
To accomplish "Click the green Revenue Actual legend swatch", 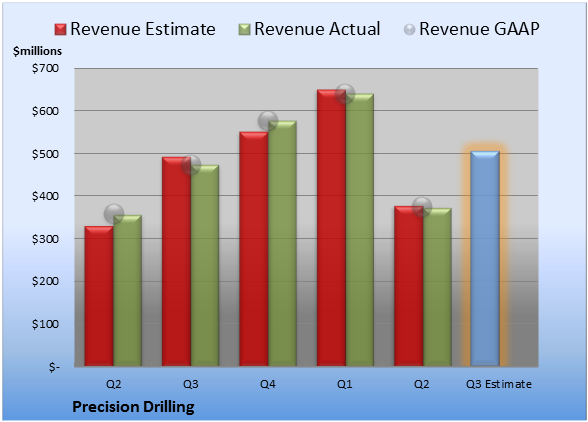I will (x=244, y=30).
